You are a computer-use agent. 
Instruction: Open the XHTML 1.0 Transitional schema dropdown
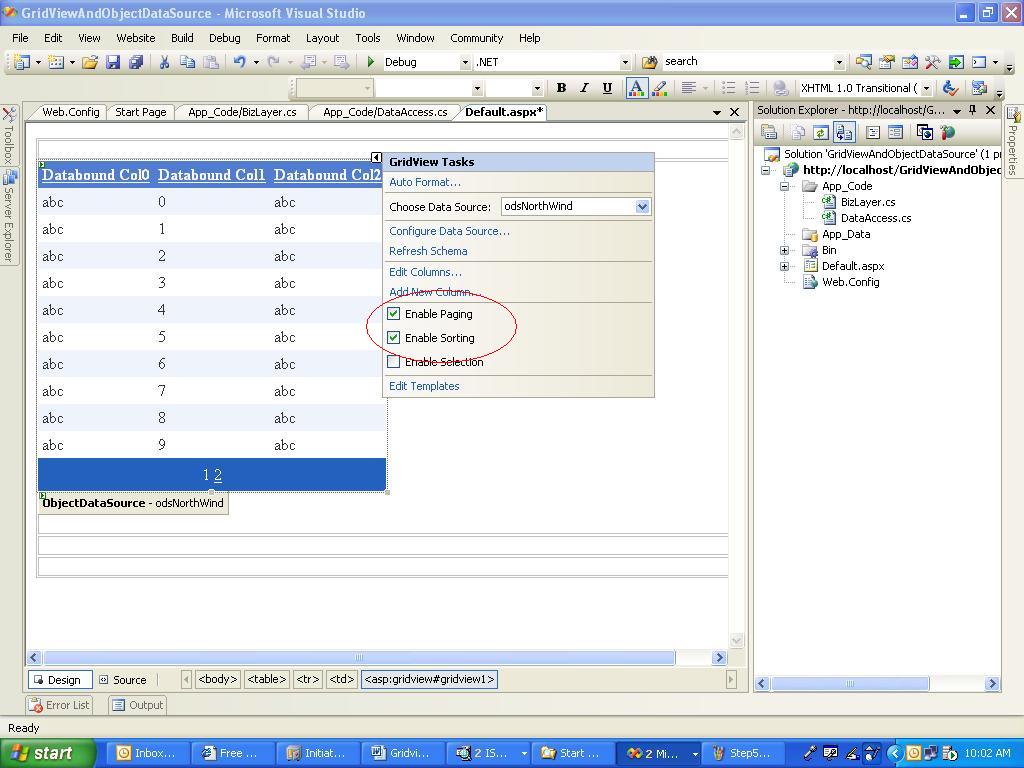(926, 88)
